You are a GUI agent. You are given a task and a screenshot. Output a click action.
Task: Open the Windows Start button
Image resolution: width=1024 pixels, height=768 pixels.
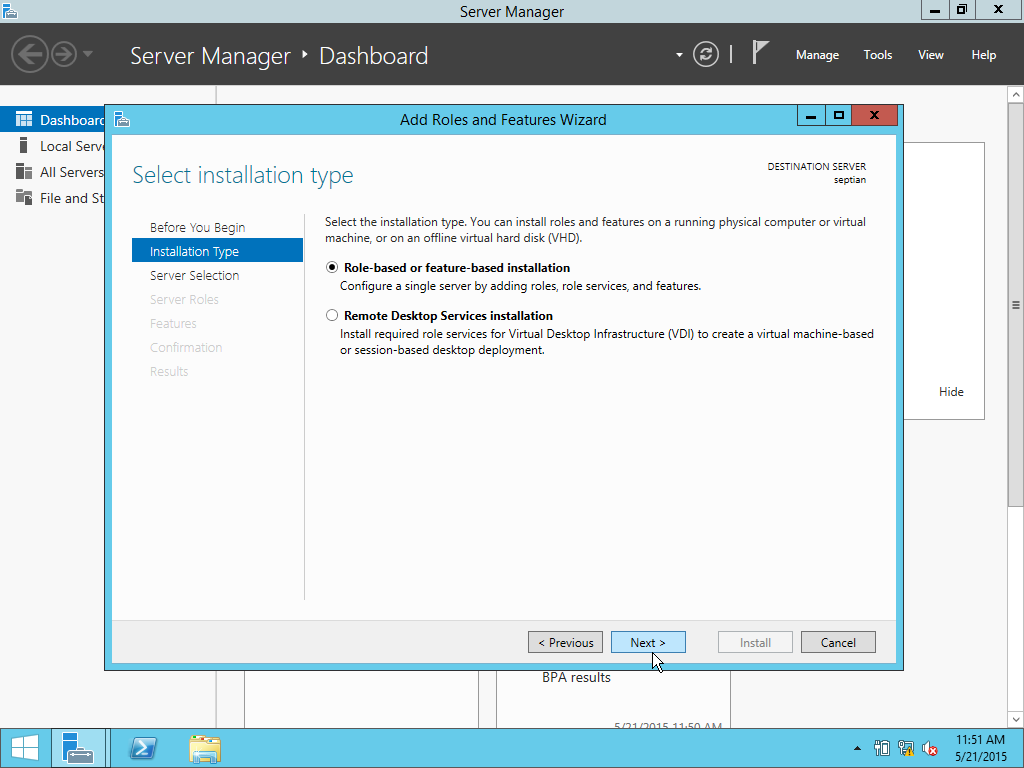coord(25,748)
